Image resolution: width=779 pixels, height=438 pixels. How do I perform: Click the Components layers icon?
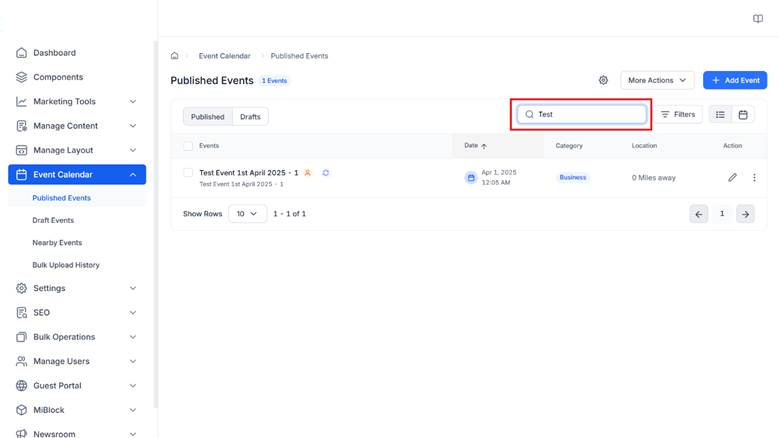[21, 77]
